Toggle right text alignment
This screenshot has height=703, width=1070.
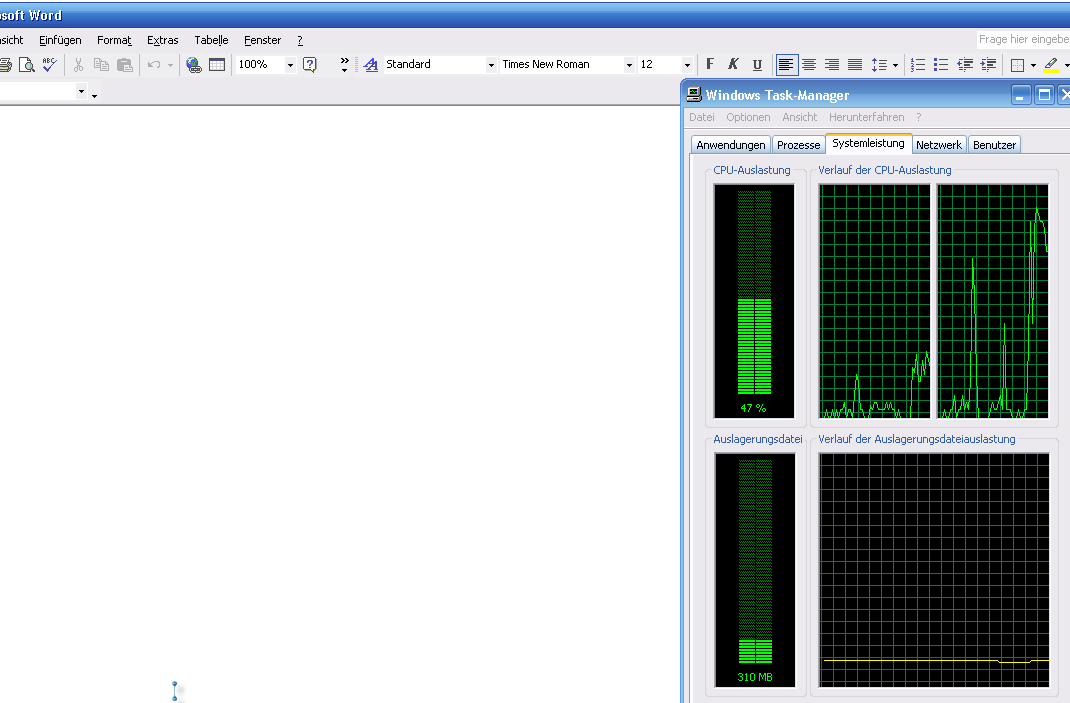pos(832,65)
